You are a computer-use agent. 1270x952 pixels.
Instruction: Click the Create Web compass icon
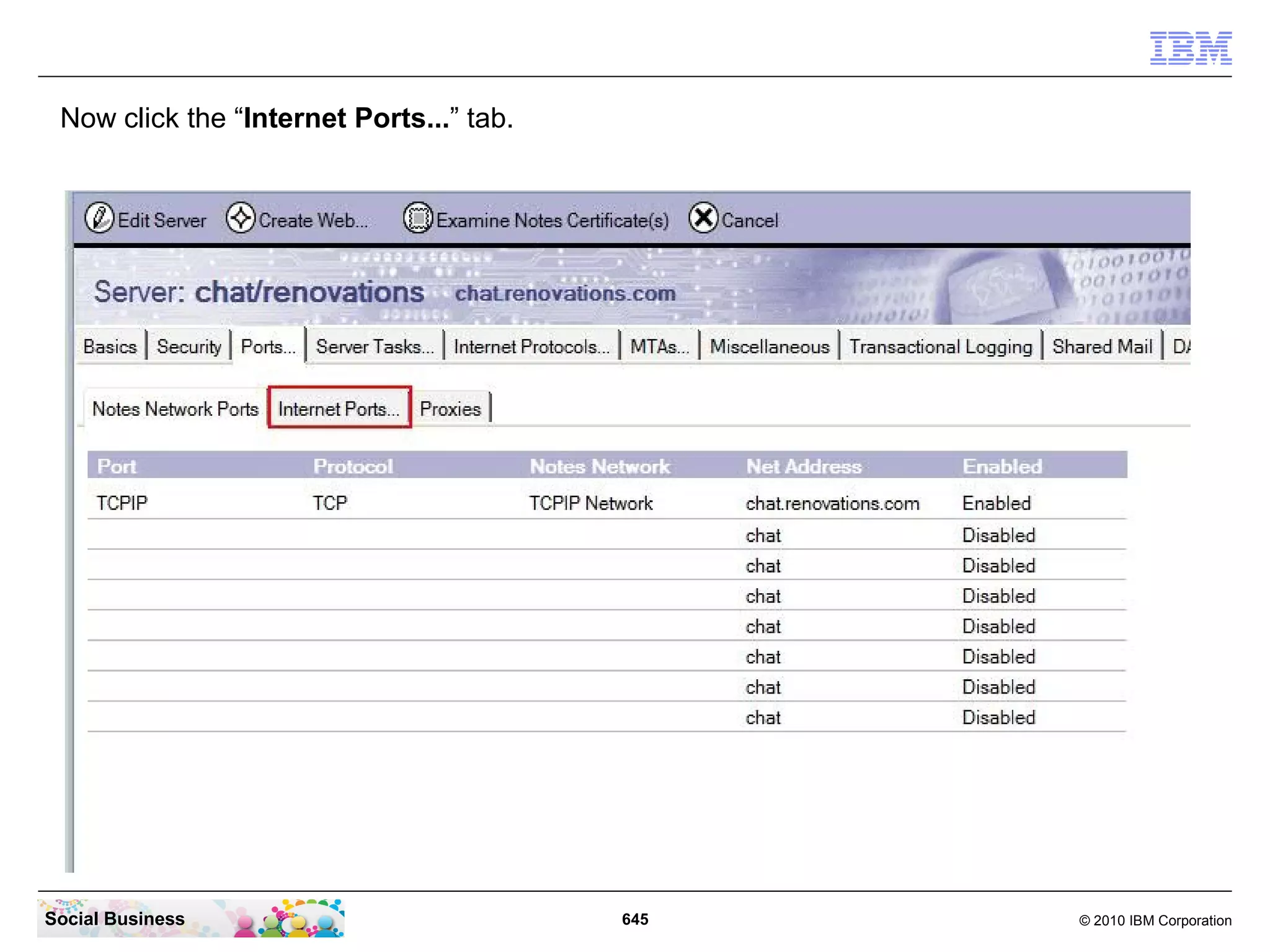click(241, 218)
